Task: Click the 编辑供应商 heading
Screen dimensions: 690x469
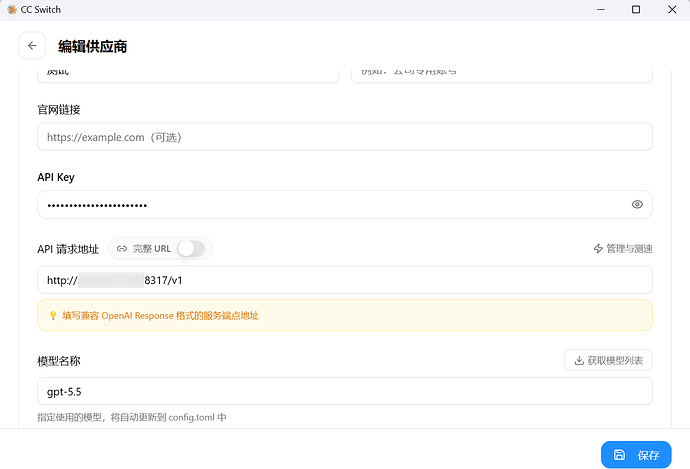Action: coord(92,46)
